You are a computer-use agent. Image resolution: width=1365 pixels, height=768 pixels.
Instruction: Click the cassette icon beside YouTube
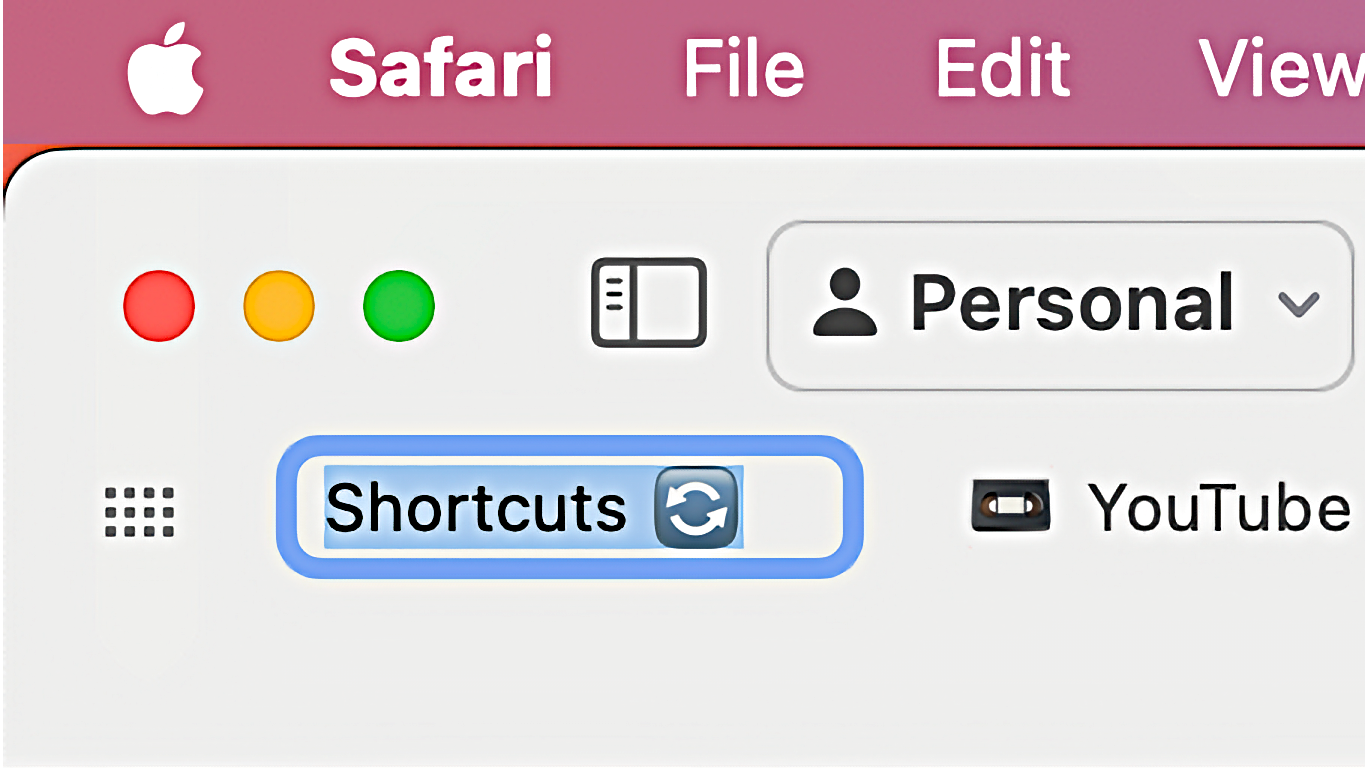[x=1010, y=505]
